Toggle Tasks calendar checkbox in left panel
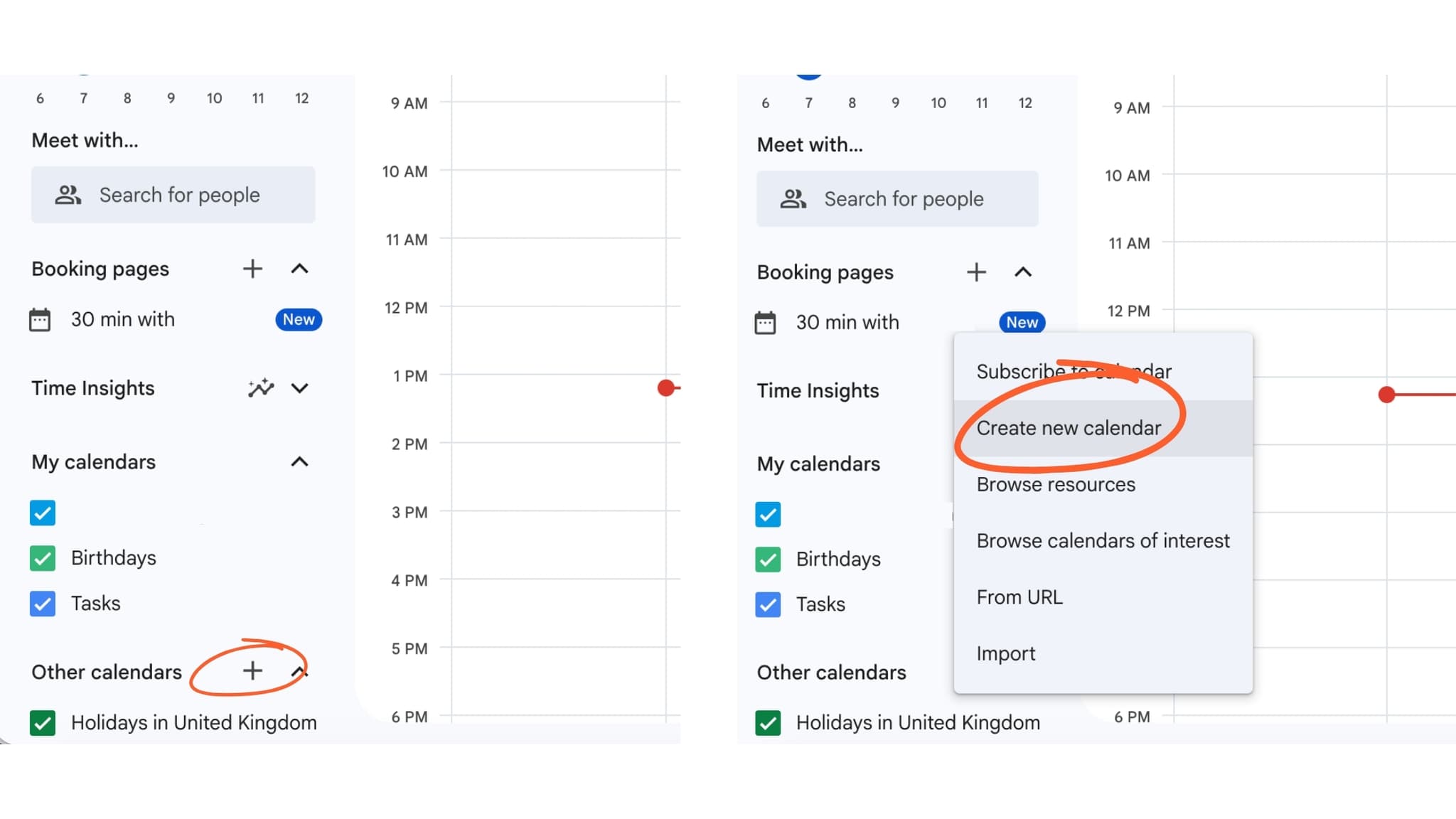 (x=43, y=604)
